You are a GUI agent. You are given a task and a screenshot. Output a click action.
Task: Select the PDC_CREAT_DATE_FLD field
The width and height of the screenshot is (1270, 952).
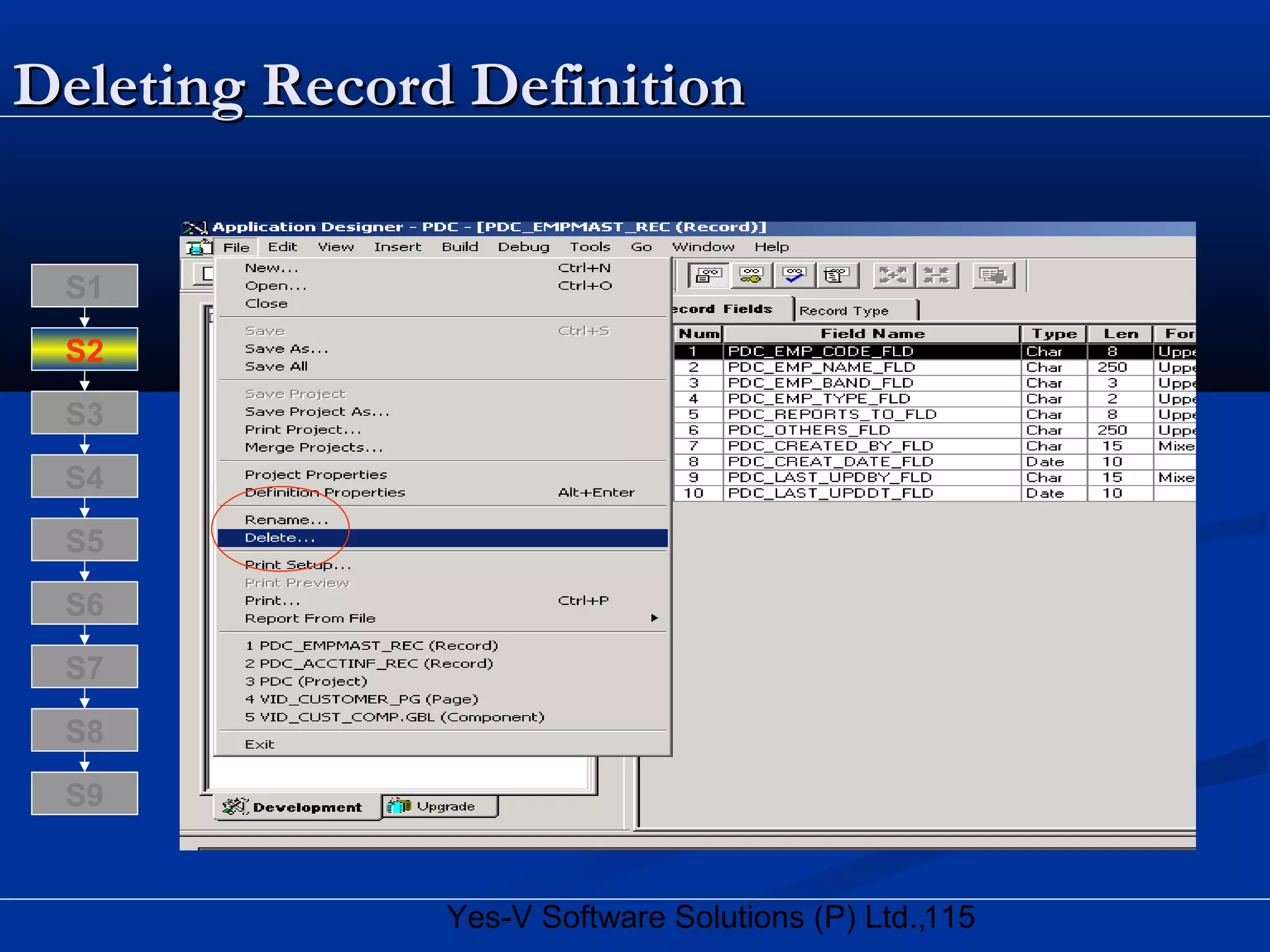pos(872,462)
